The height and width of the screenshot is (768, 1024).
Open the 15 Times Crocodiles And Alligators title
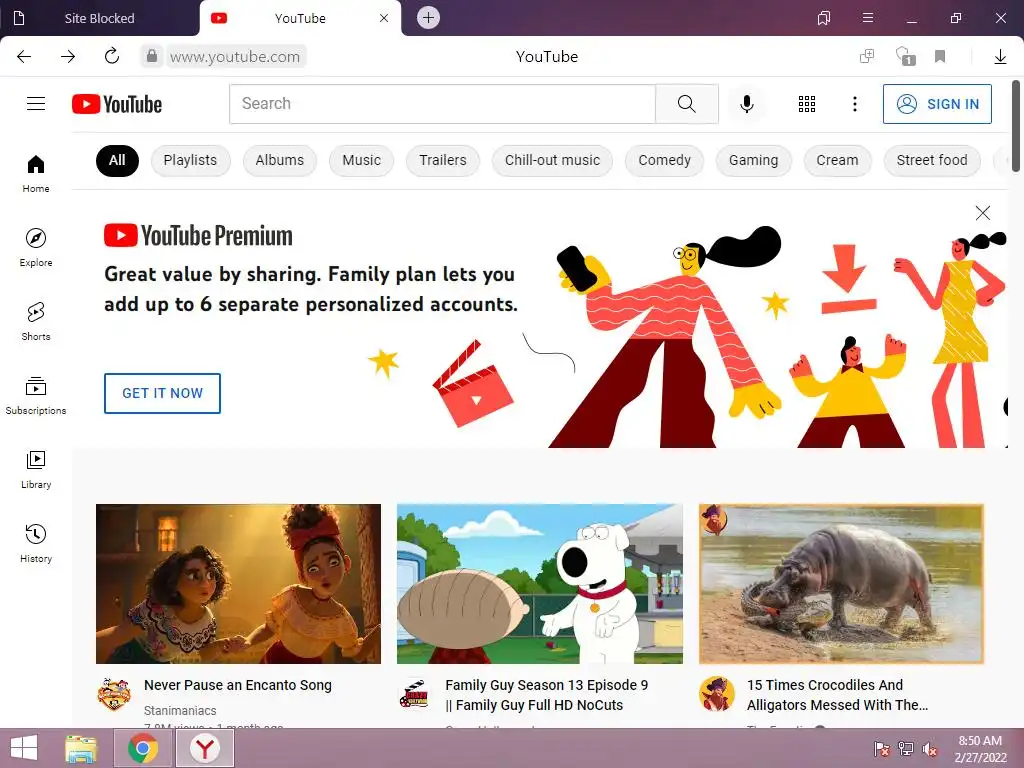click(x=837, y=695)
